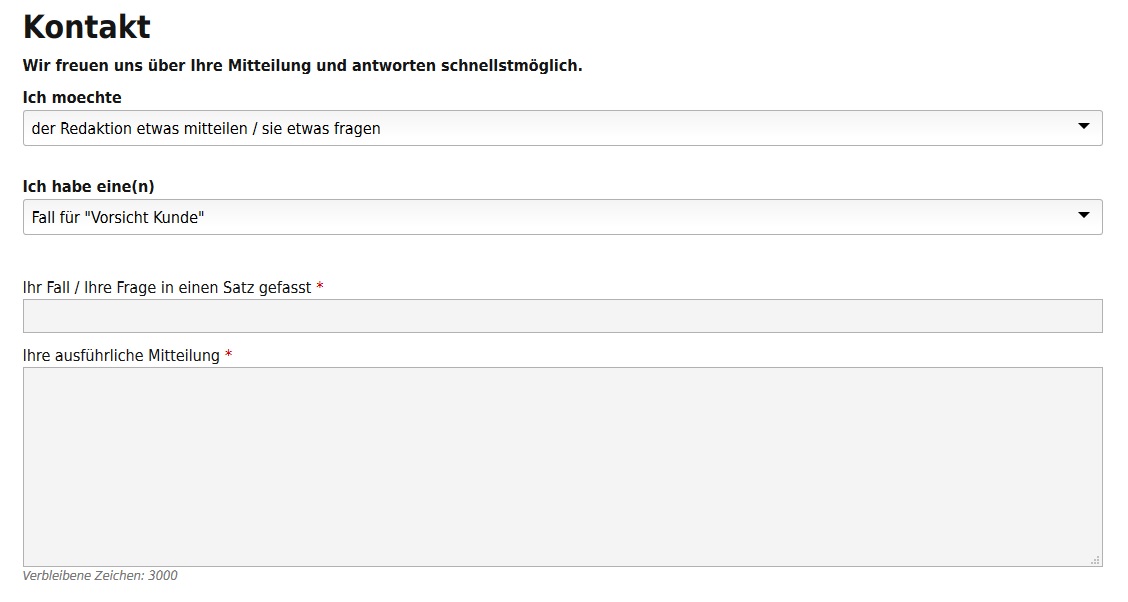Click label 'Ihr Fall / Ihre Frage in einen Satz gefasst'
Screen dimensions: 1128x602
pyautogui.click(x=167, y=288)
